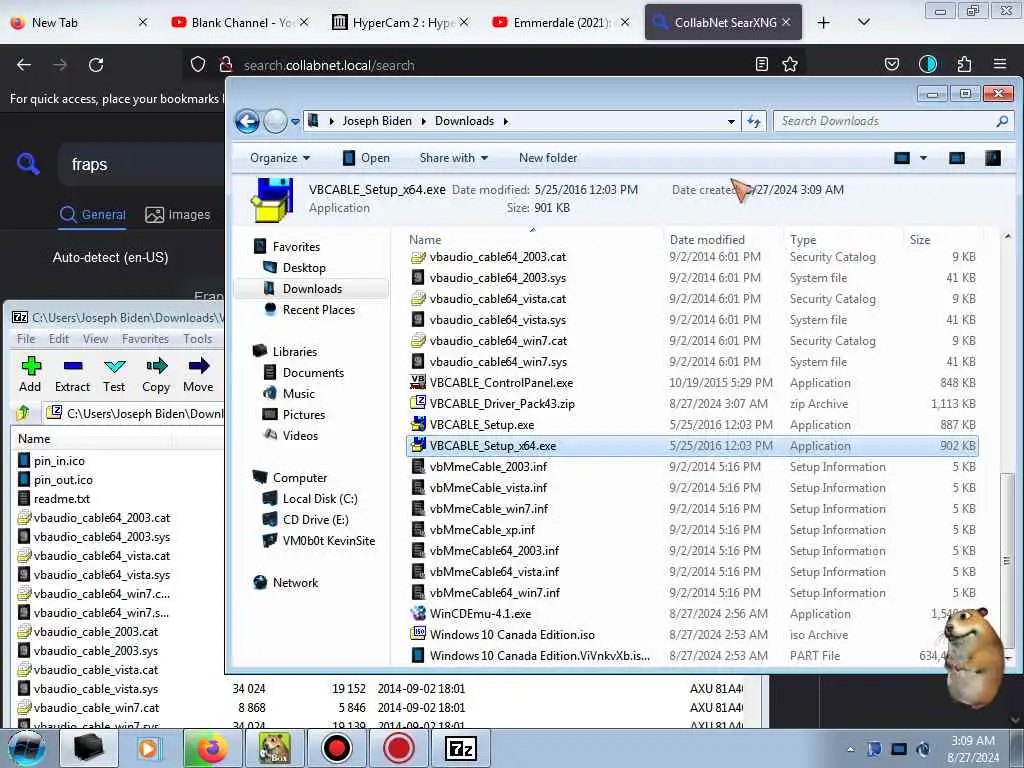Screen dimensions: 1024x768
Task: Open Organize dropdown menu
Action: click(280, 158)
